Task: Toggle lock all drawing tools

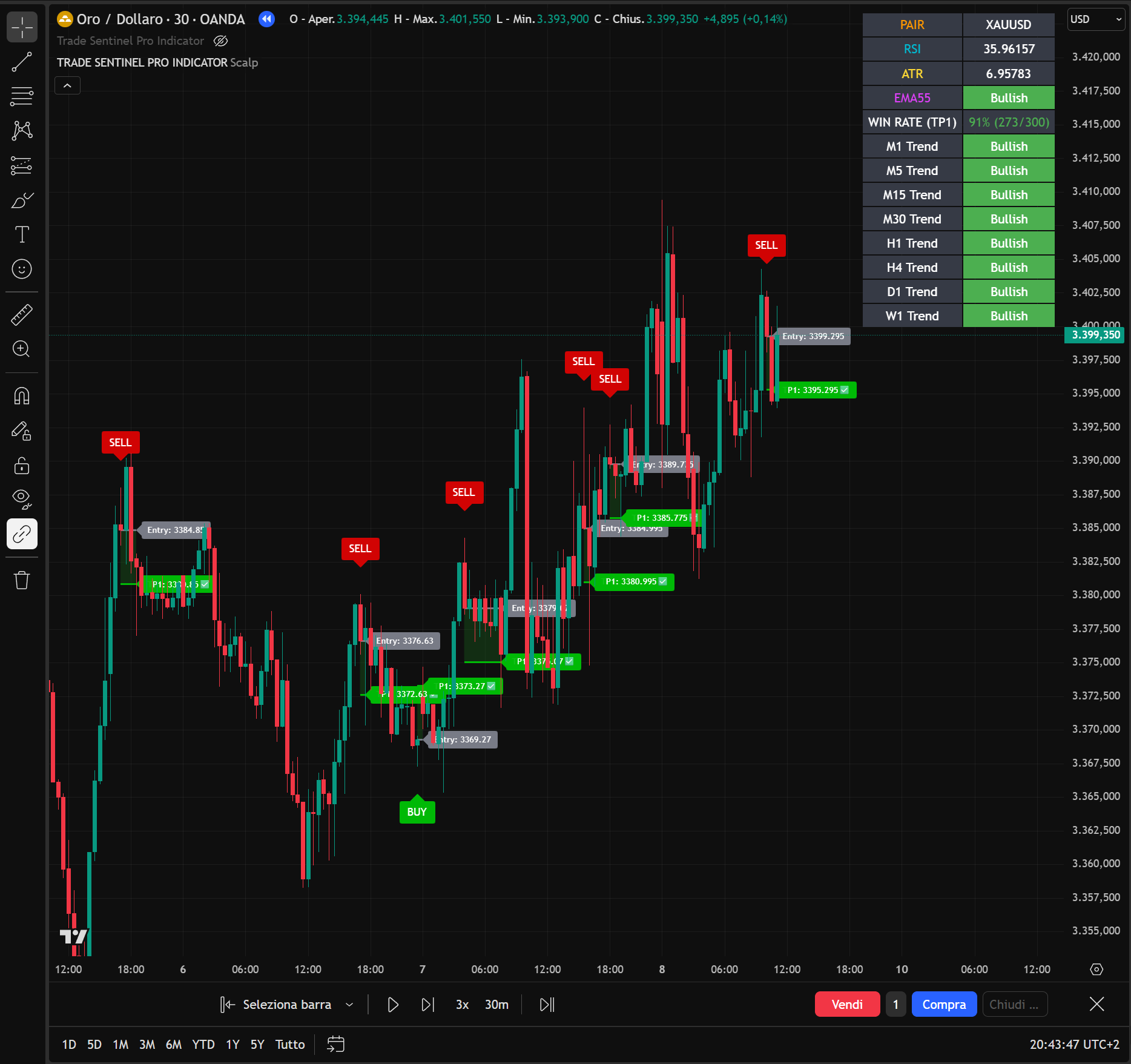Action: (22, 466)
